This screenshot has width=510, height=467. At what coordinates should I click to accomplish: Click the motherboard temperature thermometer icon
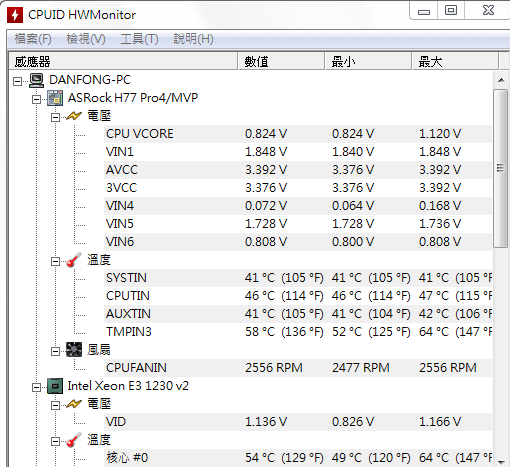(x=74, y=260)
